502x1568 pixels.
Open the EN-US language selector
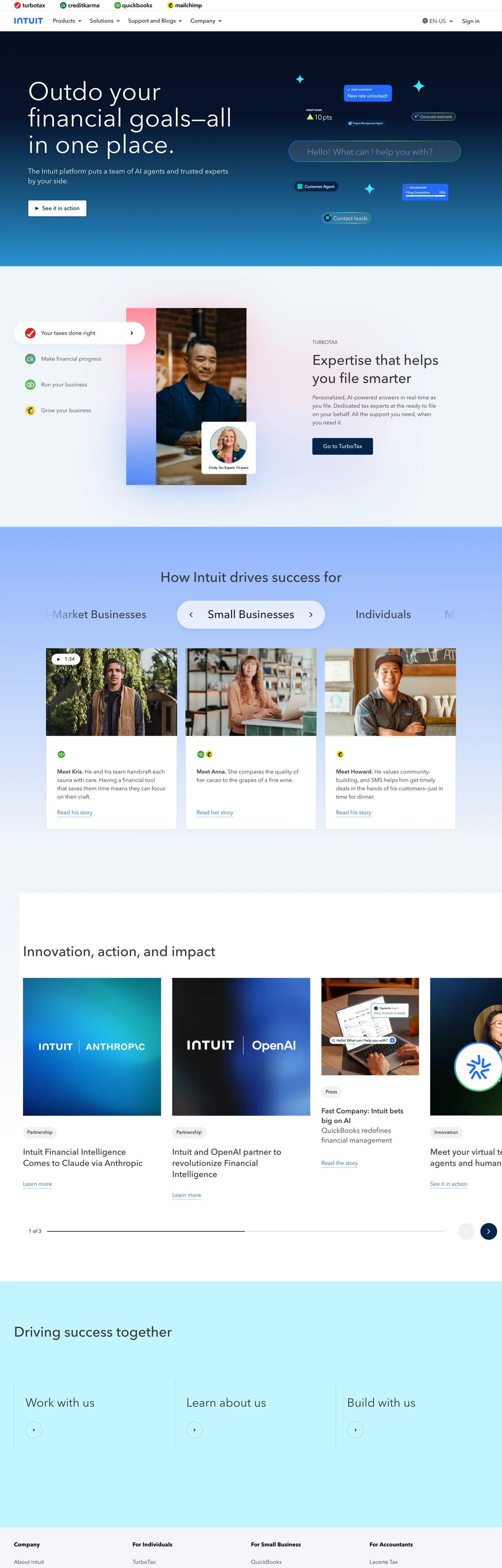pyautogui.click(x=438, y=21)
